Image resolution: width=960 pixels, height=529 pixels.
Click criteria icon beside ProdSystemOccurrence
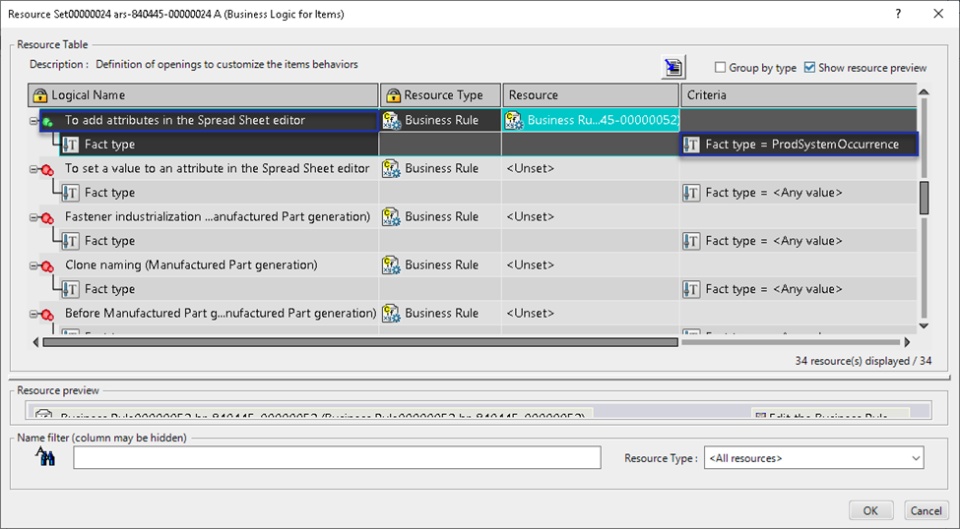[691, 144]
